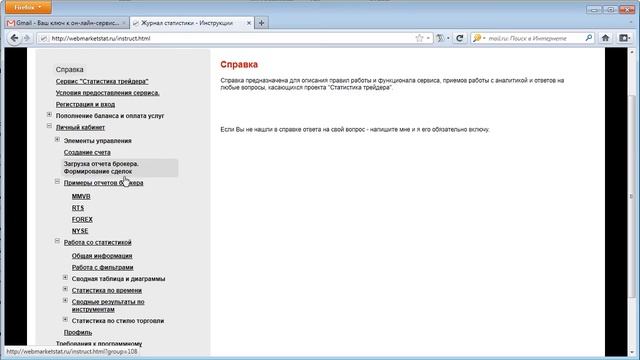The image size is (640, 360).
Task: Expand Сводная таблица и диаграммы
Action: pos(65,278)
